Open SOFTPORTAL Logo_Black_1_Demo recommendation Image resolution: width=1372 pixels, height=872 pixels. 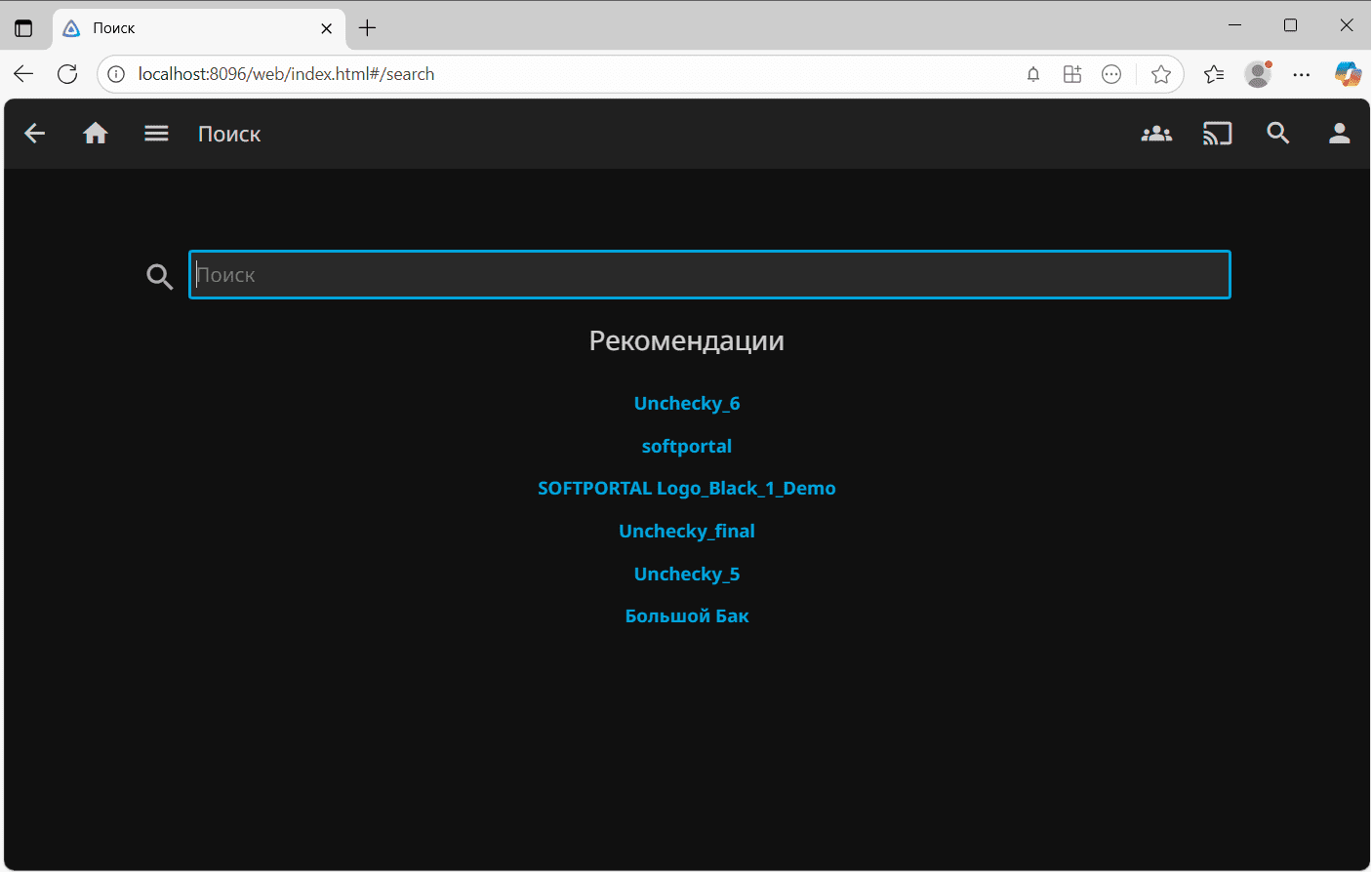click(687, 489)
